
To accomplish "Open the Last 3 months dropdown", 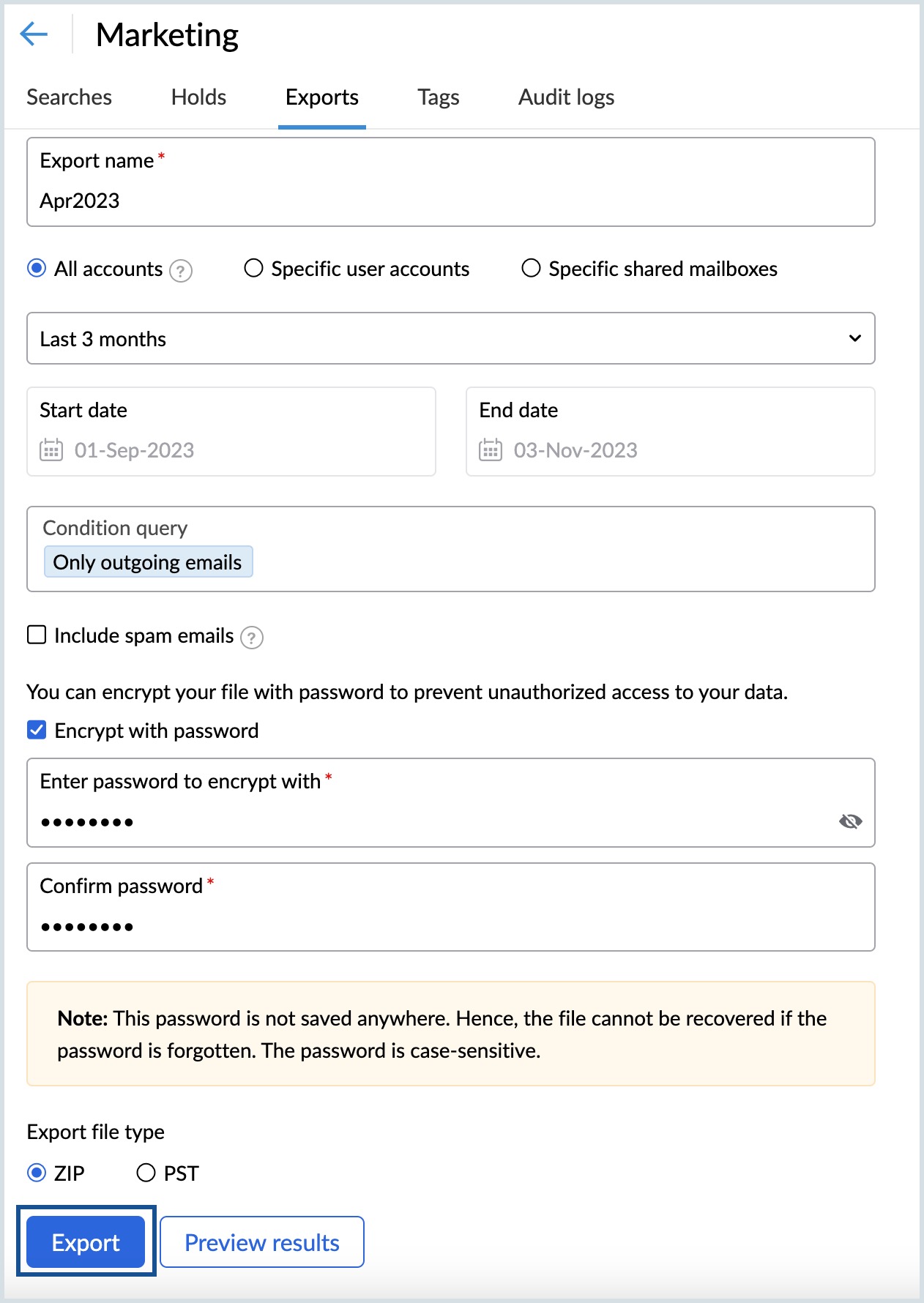I will (x=450, y=338).
